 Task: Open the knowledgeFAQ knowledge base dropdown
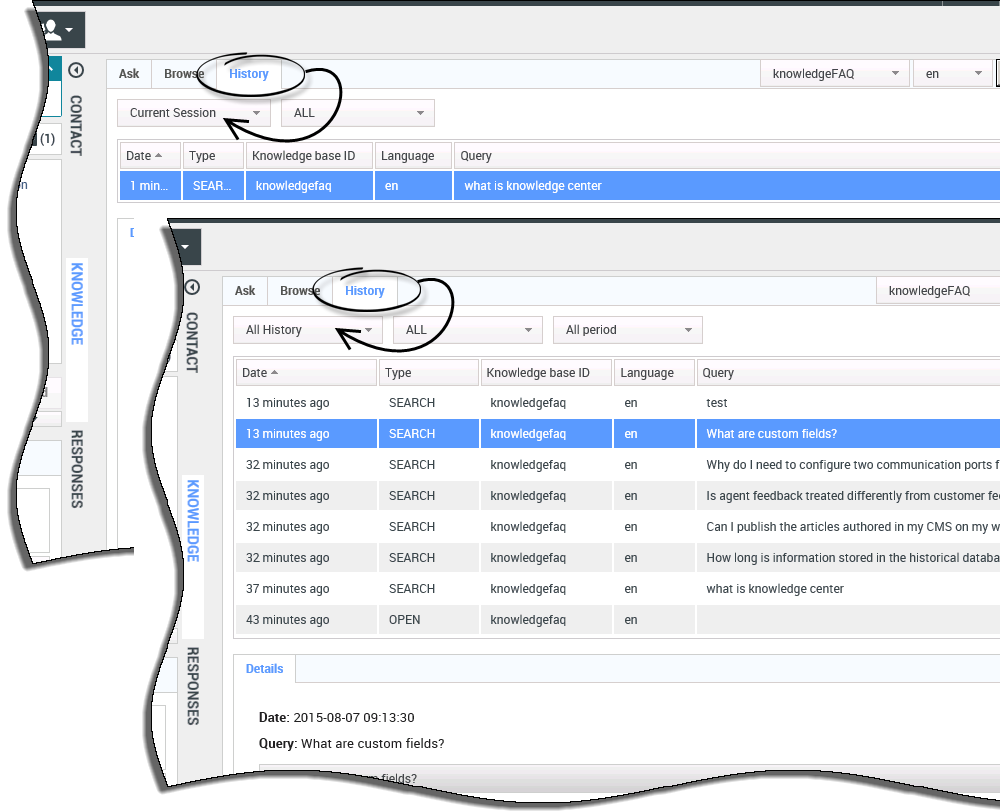834,74
